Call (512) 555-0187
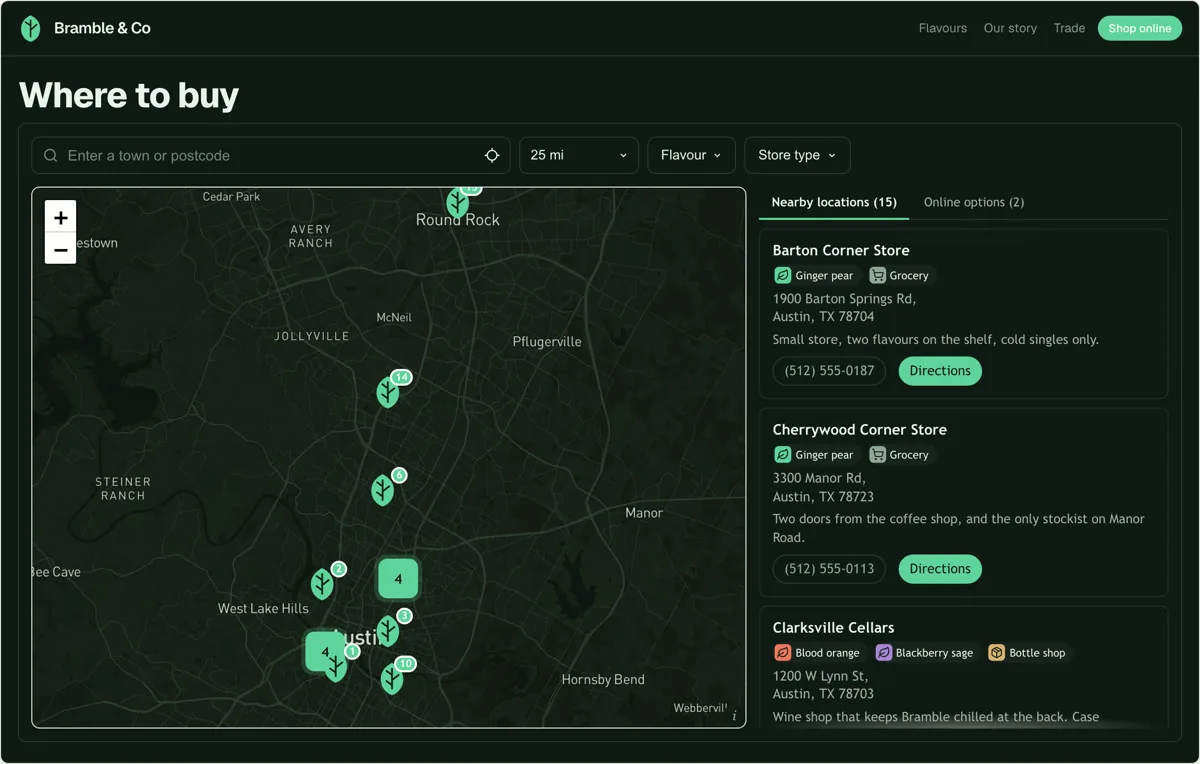The image size is (1200, 764). [x=829, y=370]
